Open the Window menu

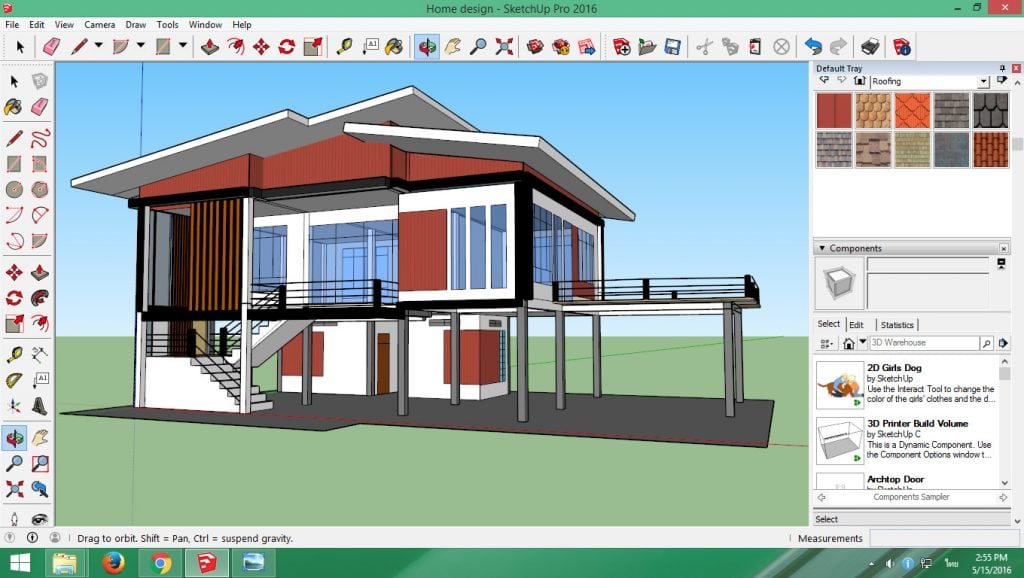click(205, 24)
